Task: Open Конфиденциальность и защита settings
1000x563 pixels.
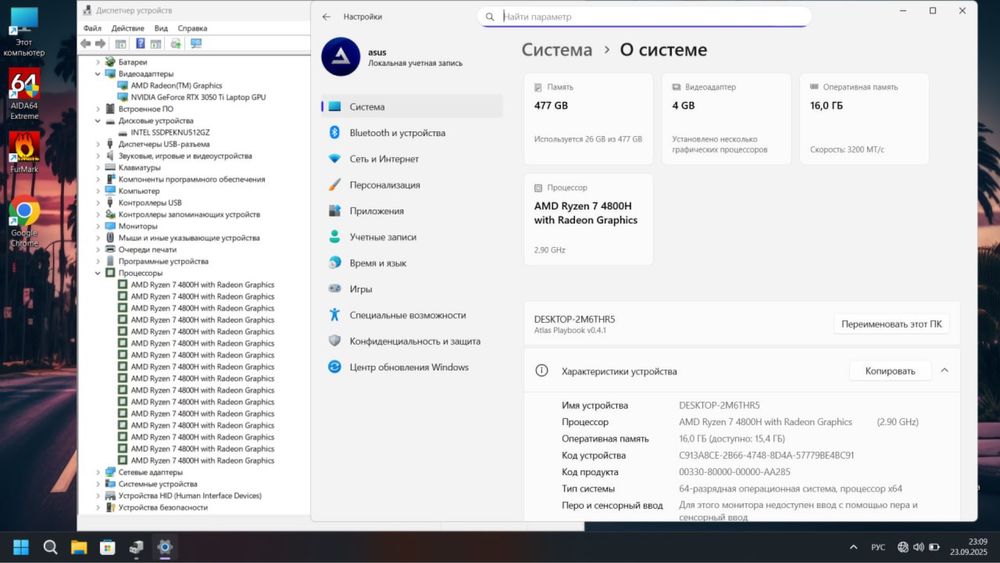Action: [412, 341]
